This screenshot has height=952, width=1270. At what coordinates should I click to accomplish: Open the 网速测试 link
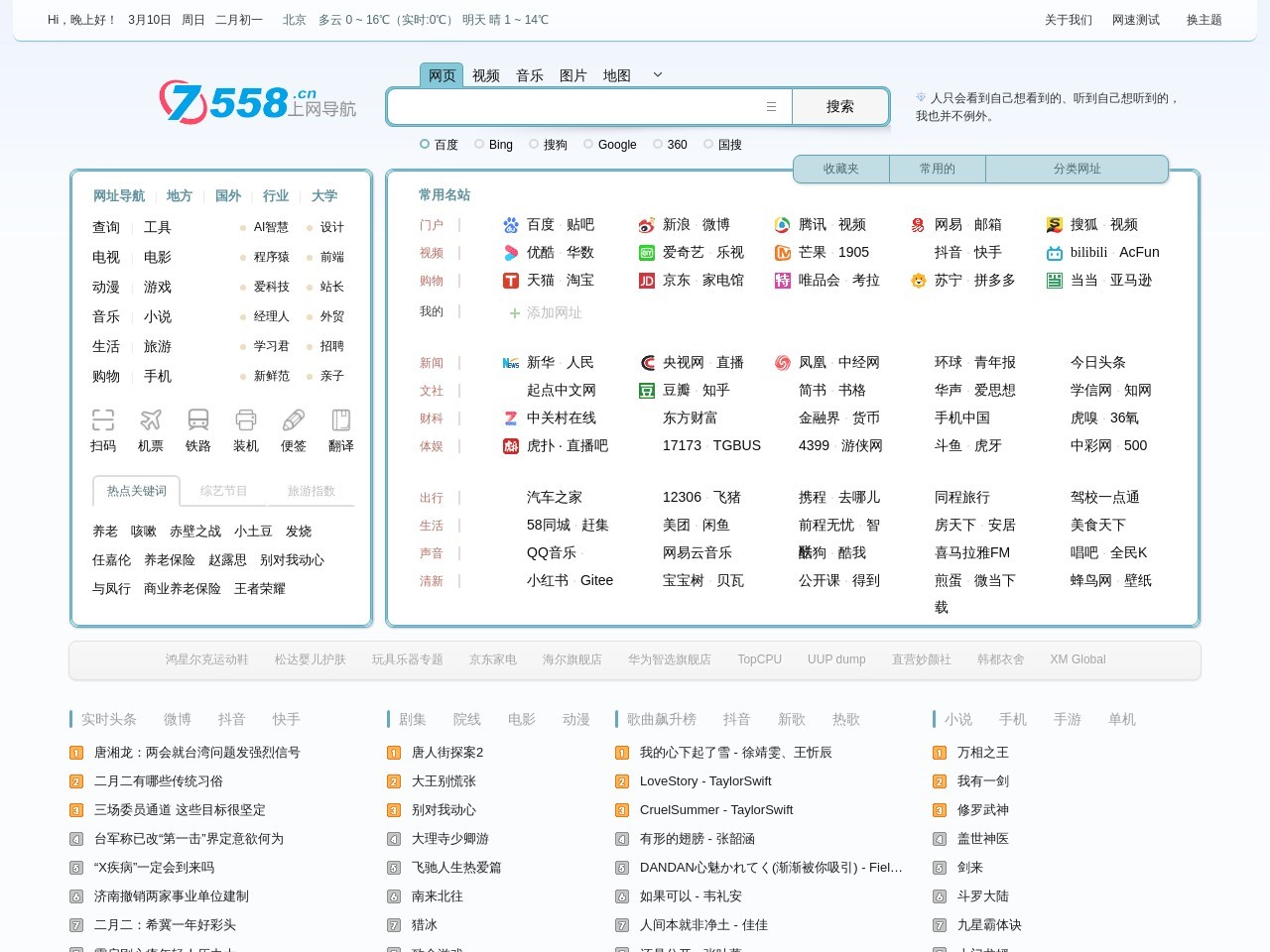pos(1134,20)
